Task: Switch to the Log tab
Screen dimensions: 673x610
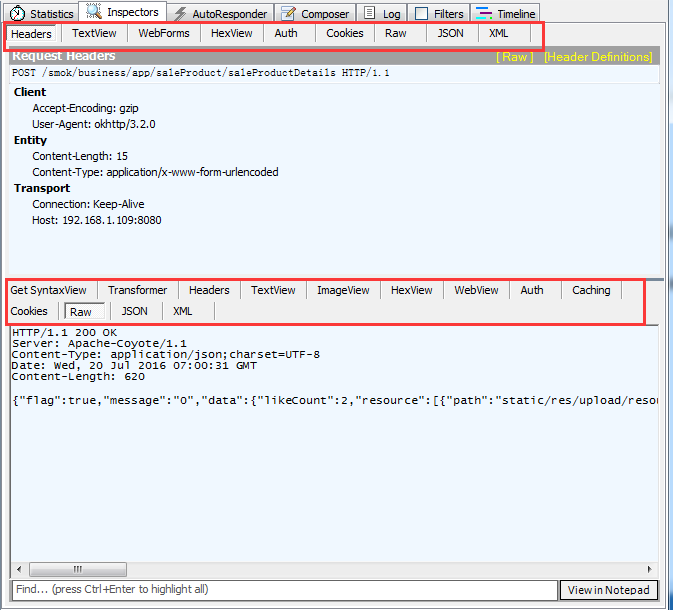Action: click(382, 14)
